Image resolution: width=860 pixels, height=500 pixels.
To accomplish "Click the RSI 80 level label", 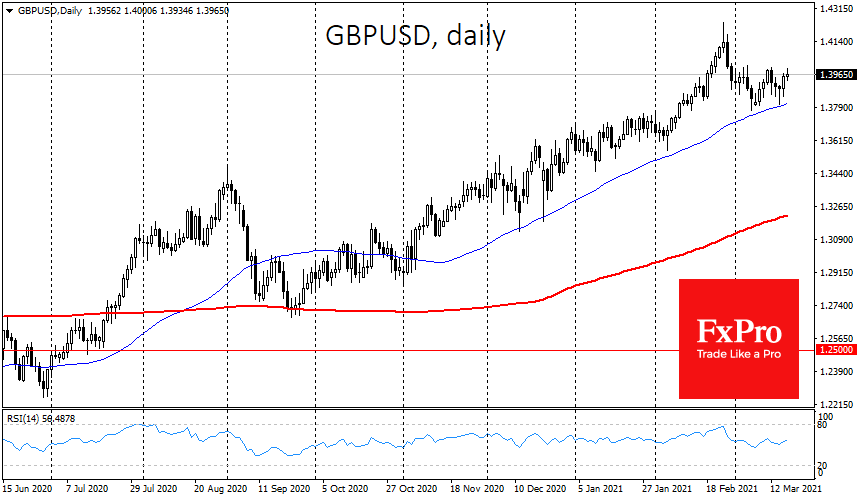I will pyautogui.click(x=822, y=424).
